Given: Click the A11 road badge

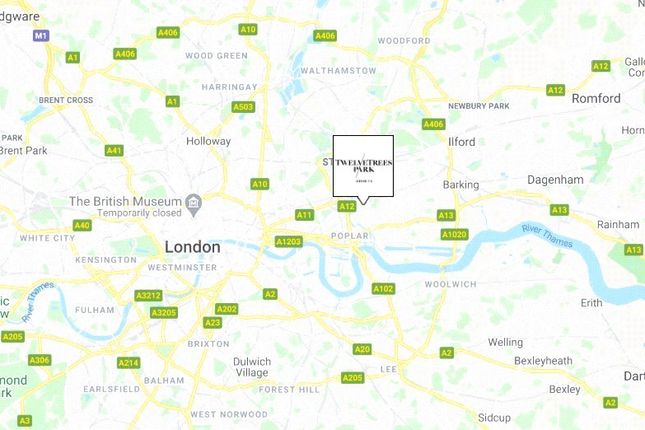Looking at the screenshot, I should (304, 215).
